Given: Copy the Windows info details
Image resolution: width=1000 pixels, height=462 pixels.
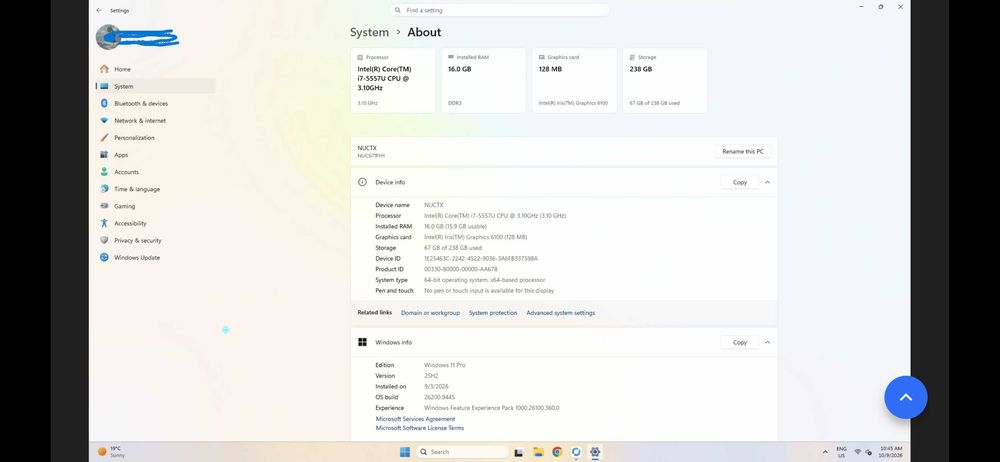Looking at the screenshot, I should point(740,342).
